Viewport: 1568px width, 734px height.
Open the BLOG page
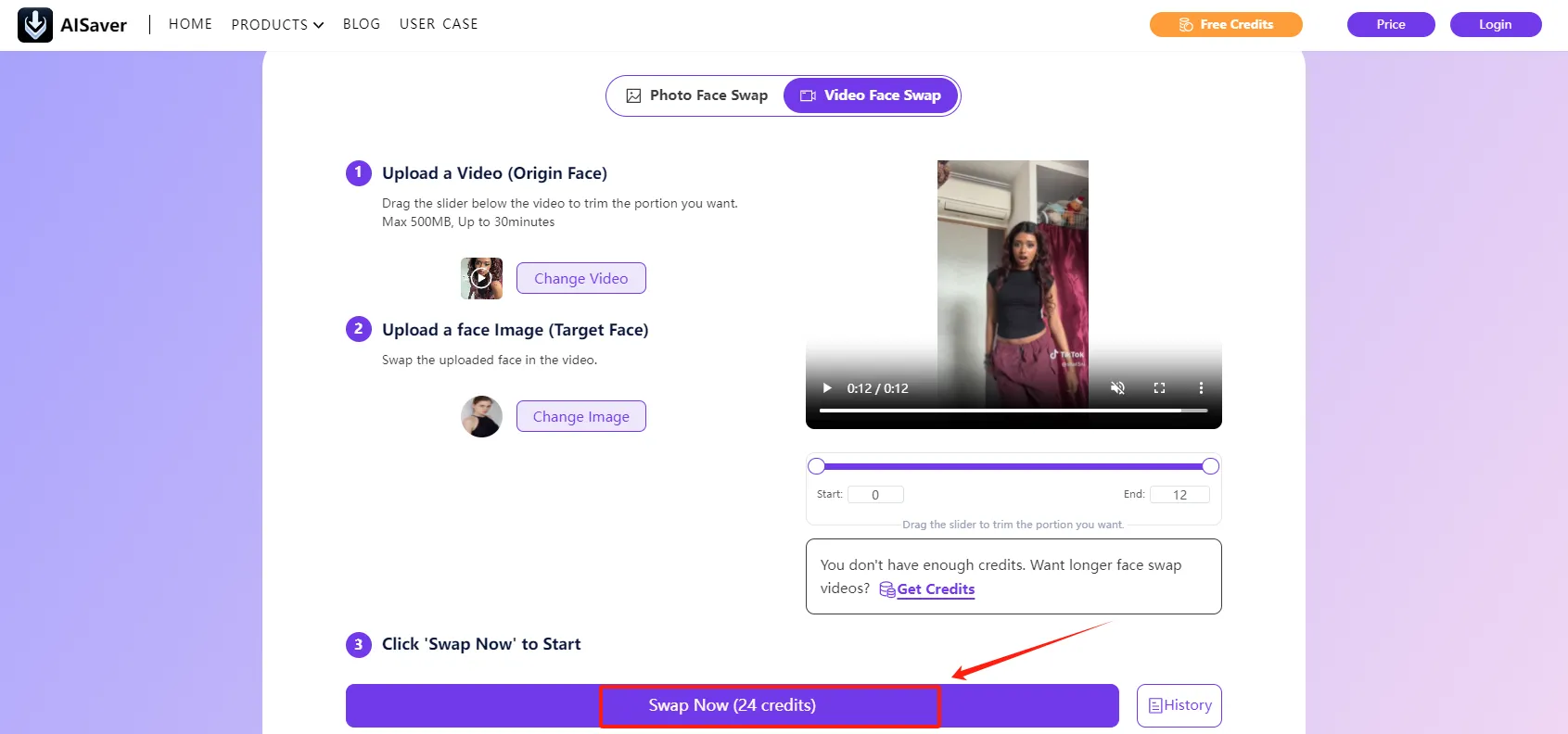point(362,24)
